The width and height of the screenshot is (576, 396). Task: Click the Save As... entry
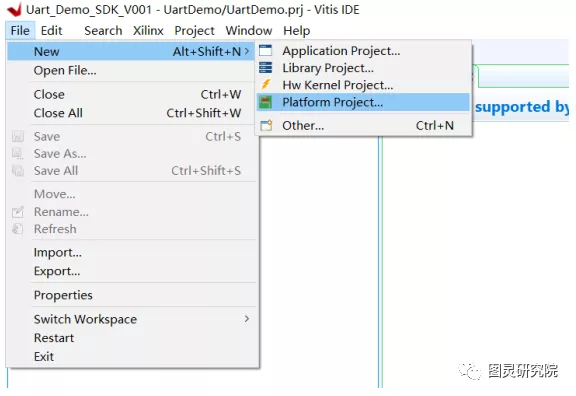[130, 154]
